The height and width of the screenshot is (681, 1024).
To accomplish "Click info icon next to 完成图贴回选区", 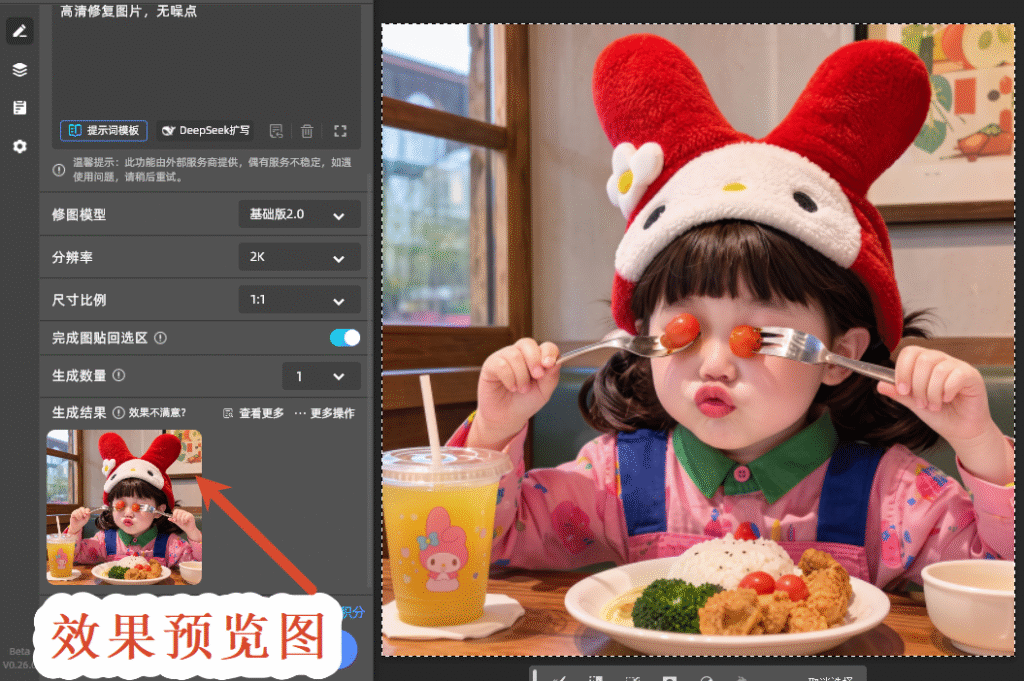I will [160, 338].
